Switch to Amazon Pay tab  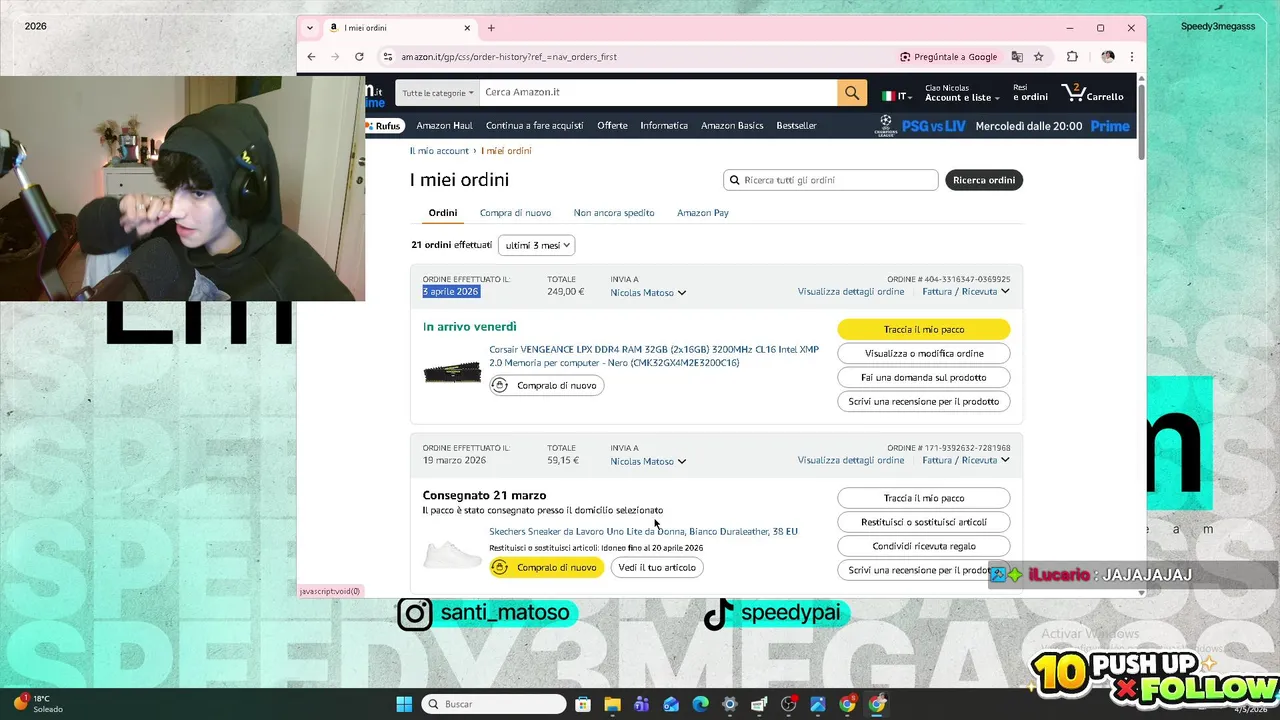(703, 213)
